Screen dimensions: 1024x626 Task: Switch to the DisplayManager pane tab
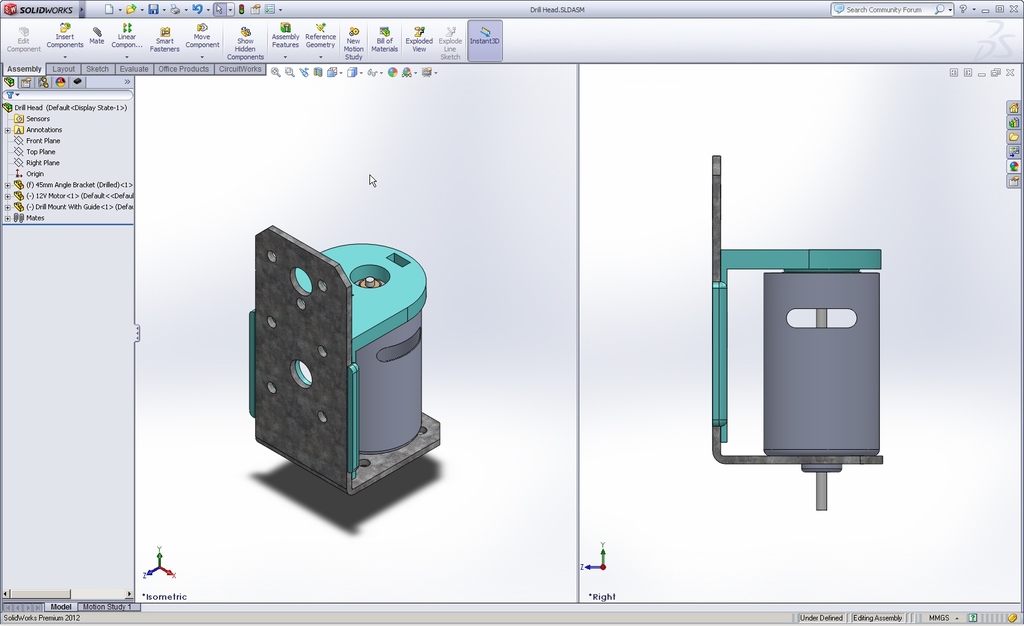pos(60,82)
